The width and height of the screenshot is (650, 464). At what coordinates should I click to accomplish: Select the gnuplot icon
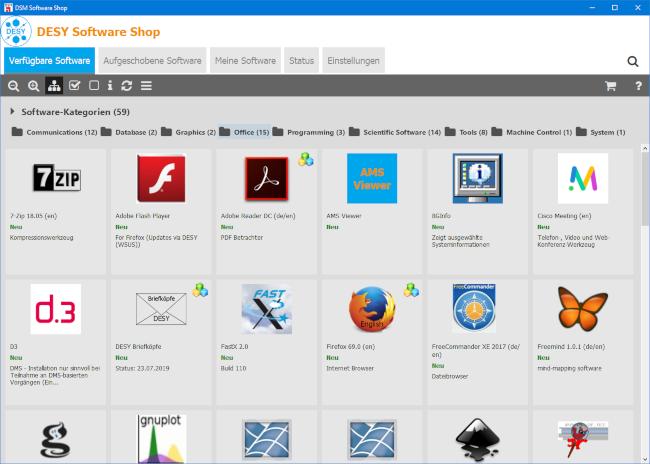[162, 439]
